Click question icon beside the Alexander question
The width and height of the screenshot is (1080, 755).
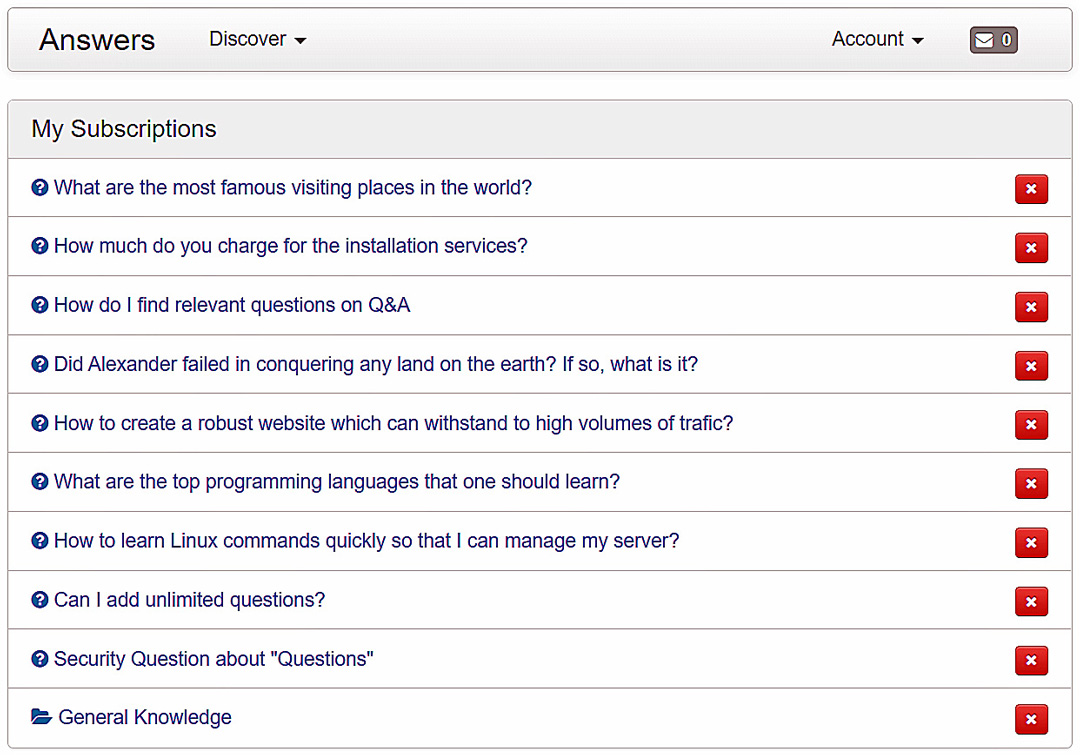pos(40,364)
